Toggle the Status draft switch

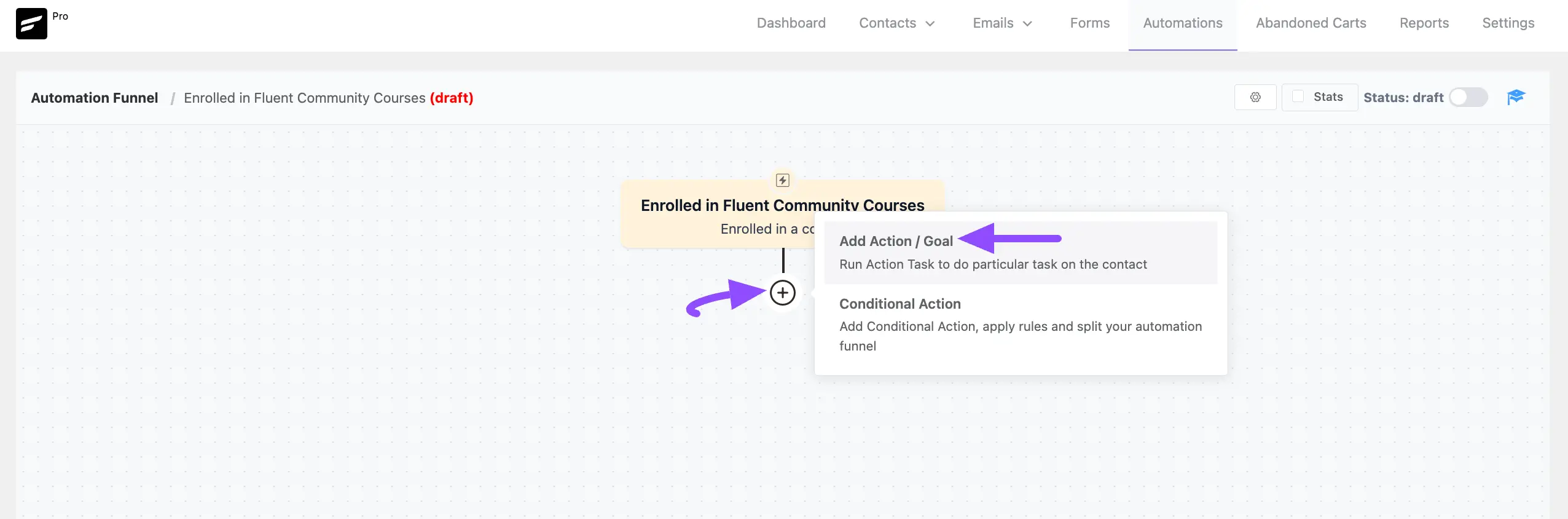[1468, 97]
